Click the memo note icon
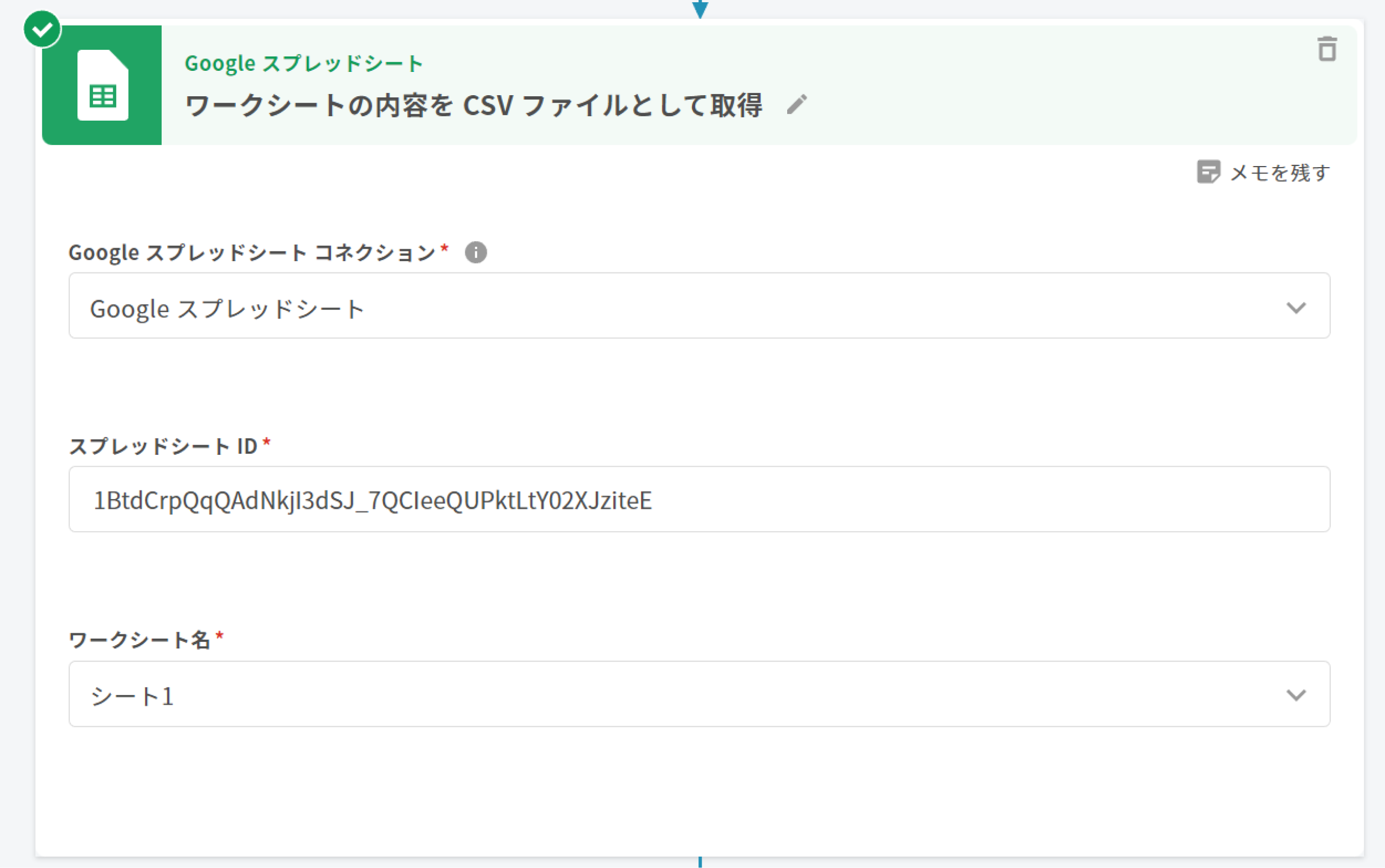This screenshot has width=1385, height=868. point(1208,171)
